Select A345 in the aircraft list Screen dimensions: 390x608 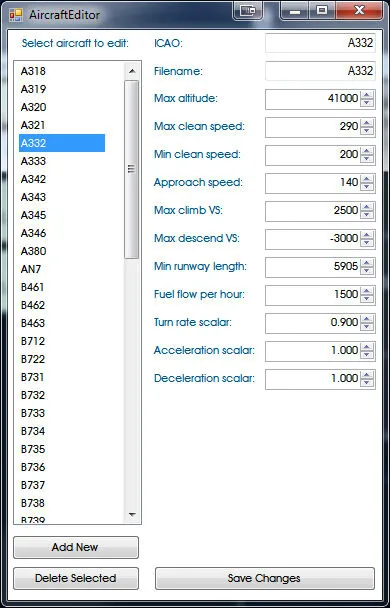click(62, 215)
